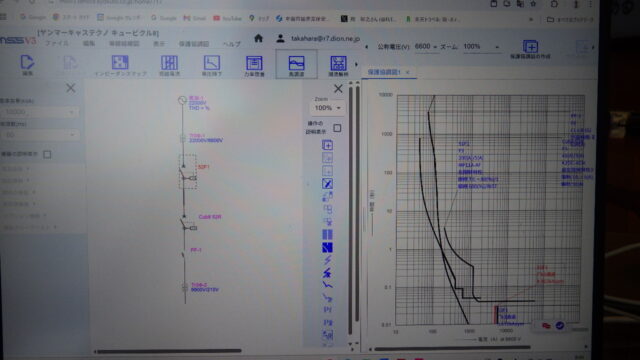
Task: Click the blue check icon below the chart
Action: (560, 325)
